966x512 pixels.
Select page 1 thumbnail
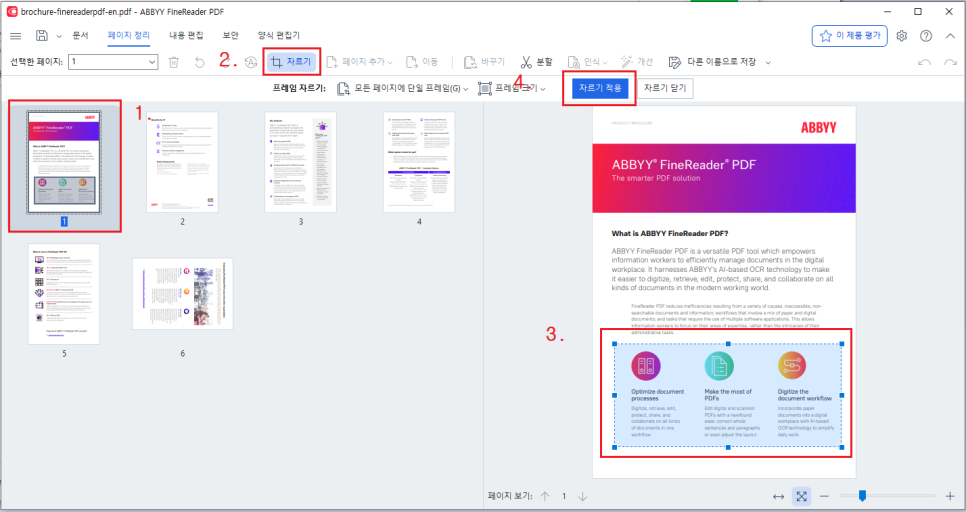click(64, 163)
